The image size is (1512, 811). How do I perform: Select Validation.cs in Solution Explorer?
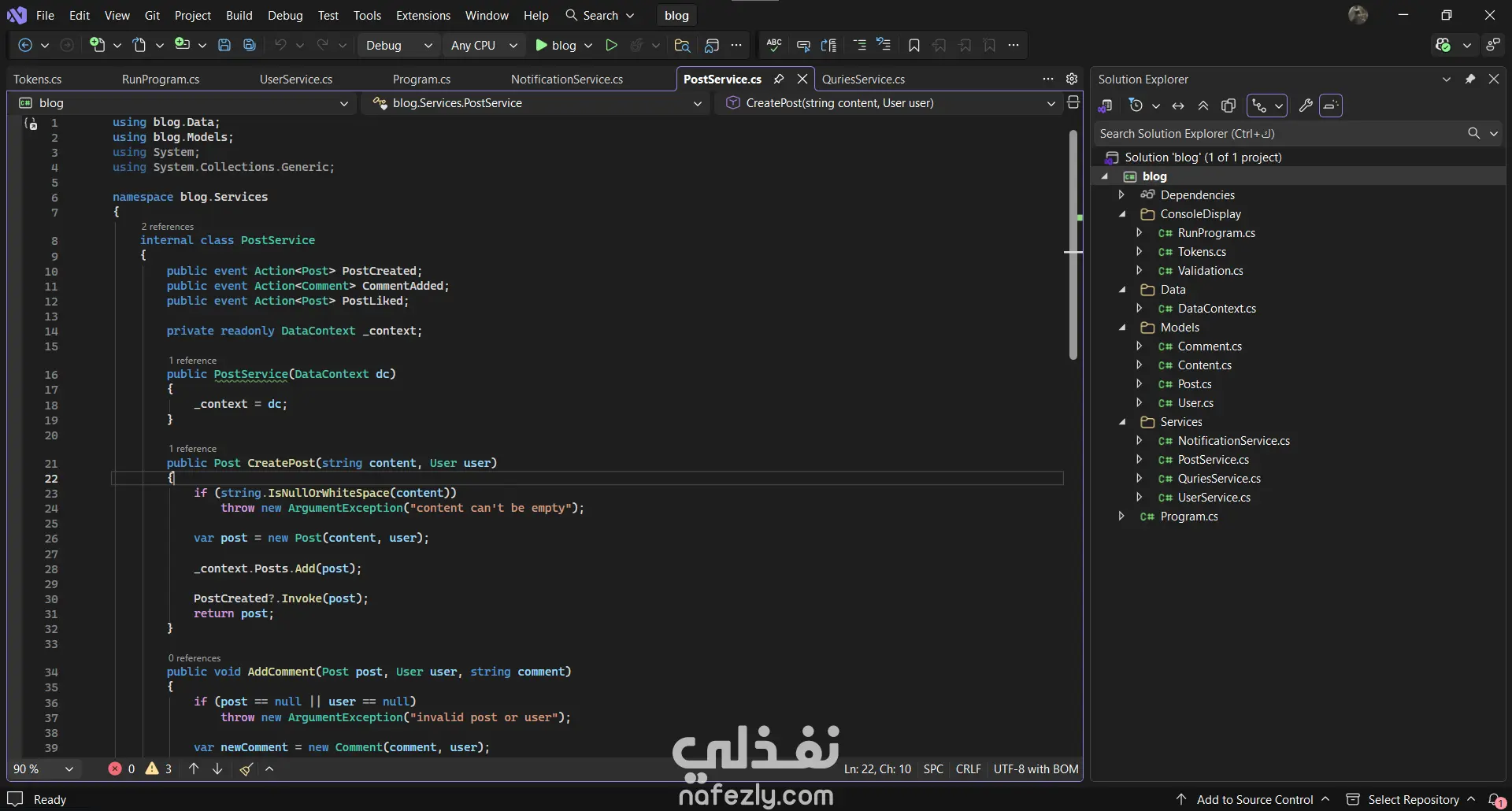pos(1210,271)
